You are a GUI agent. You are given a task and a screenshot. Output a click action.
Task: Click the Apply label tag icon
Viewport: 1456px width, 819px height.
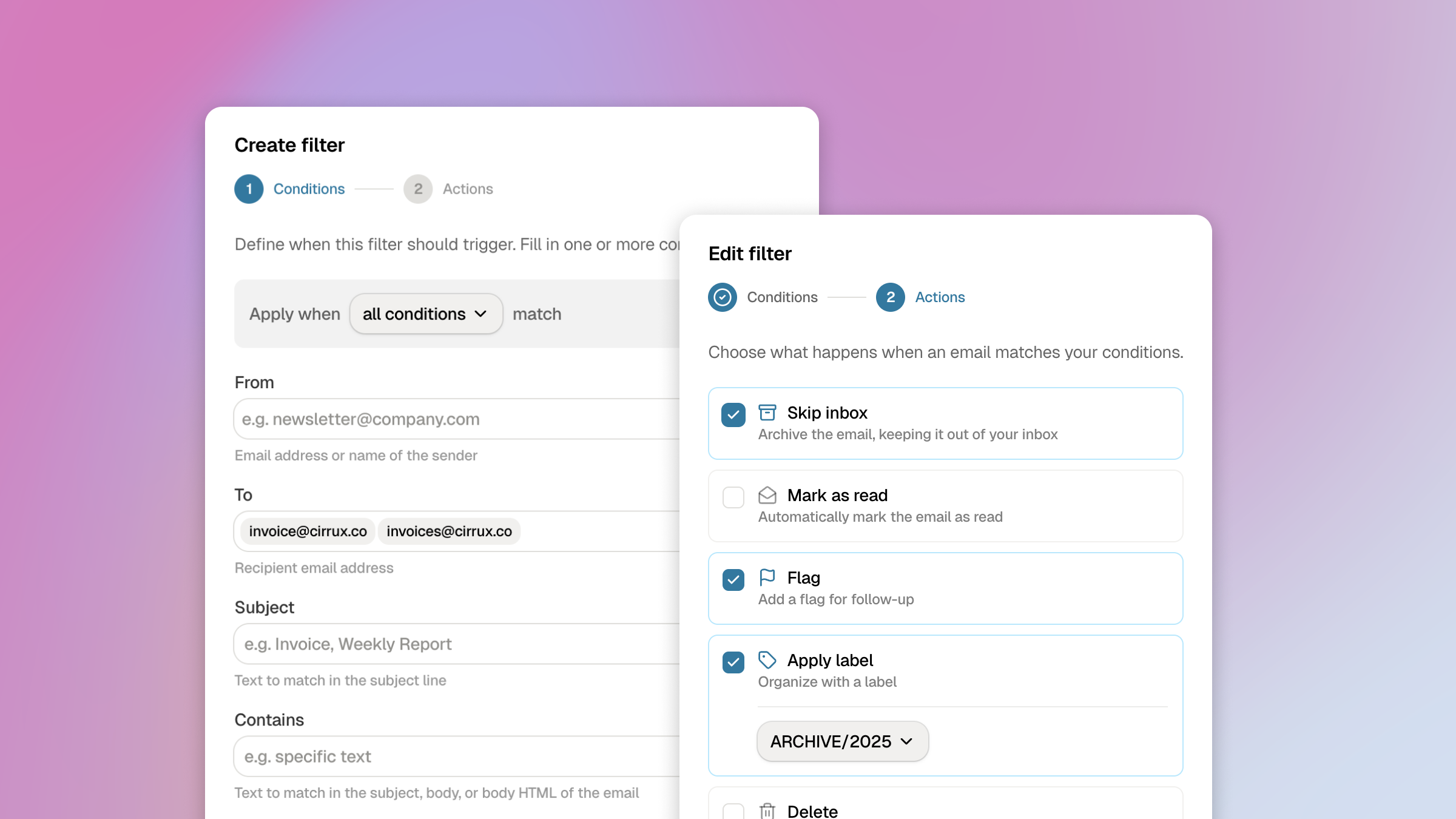[x=767, y=659]
